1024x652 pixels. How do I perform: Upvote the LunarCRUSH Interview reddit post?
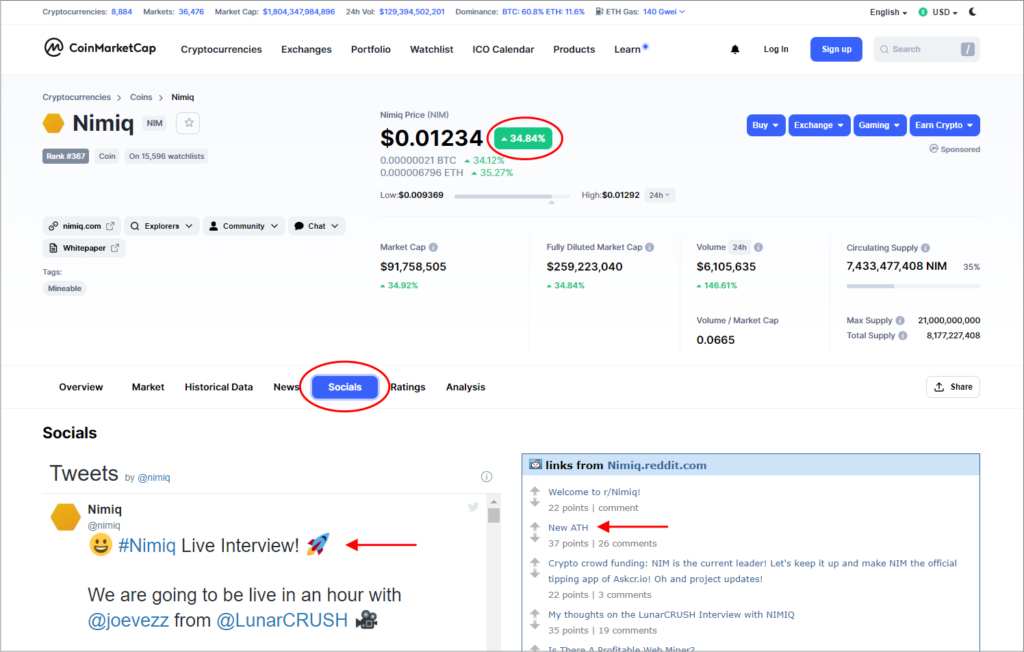click(x=535, y=613)
